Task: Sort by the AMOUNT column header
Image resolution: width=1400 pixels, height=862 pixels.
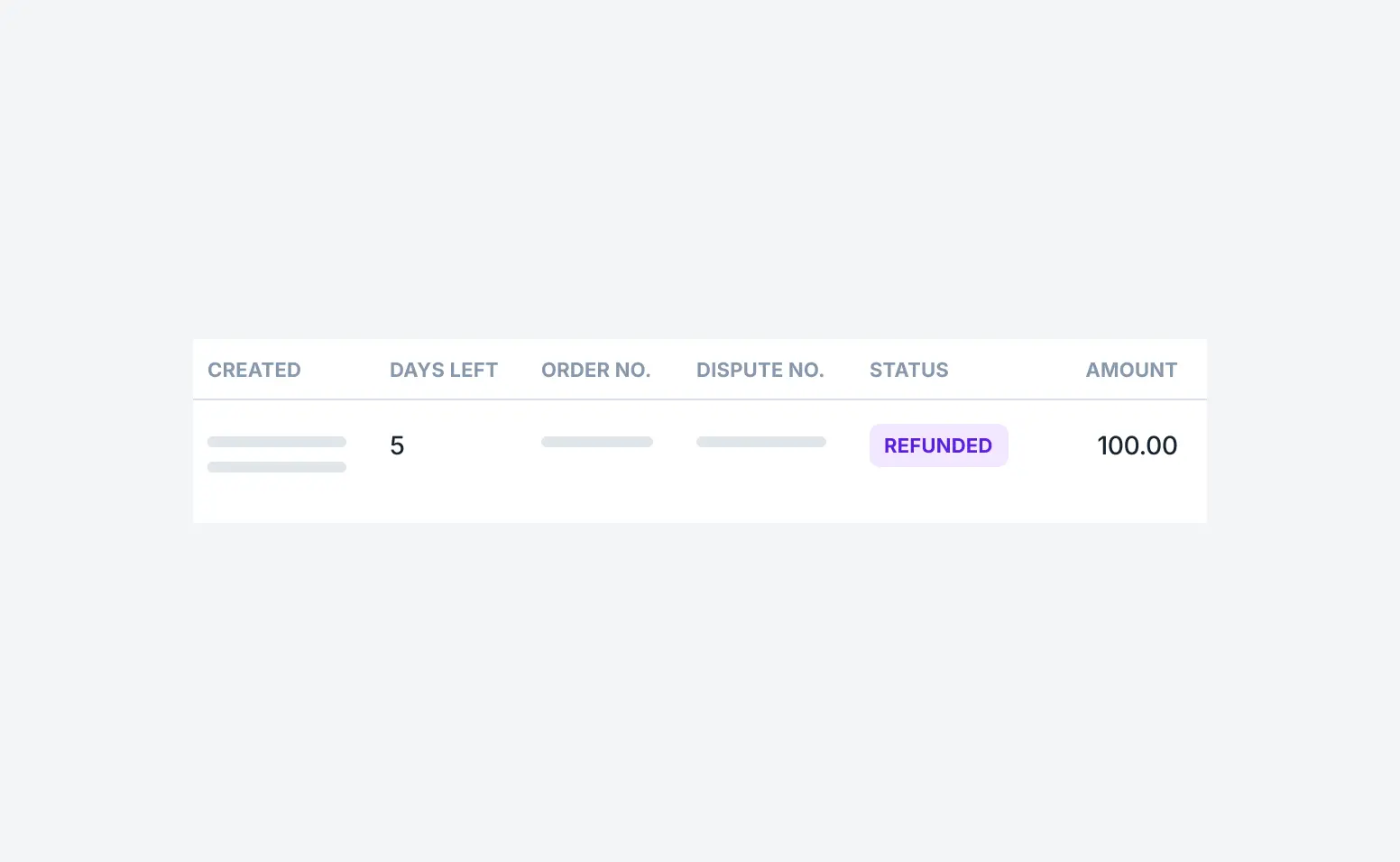Action: (1131, 370)
